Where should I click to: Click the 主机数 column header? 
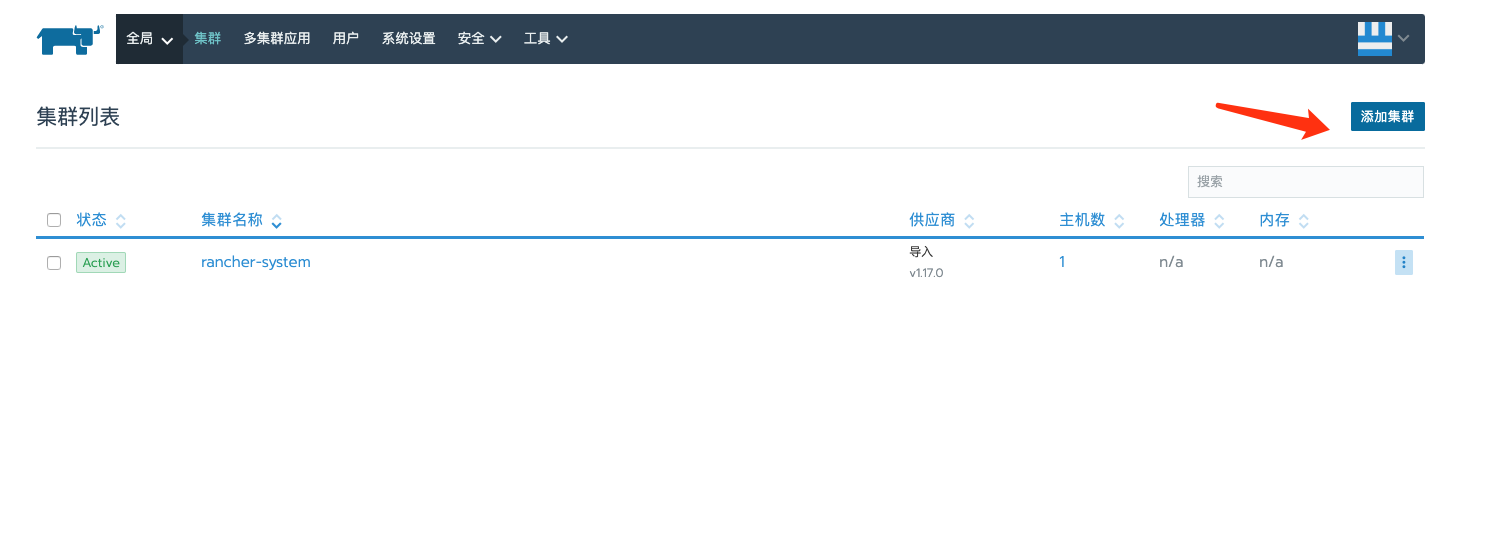[x=1082, y=220]
